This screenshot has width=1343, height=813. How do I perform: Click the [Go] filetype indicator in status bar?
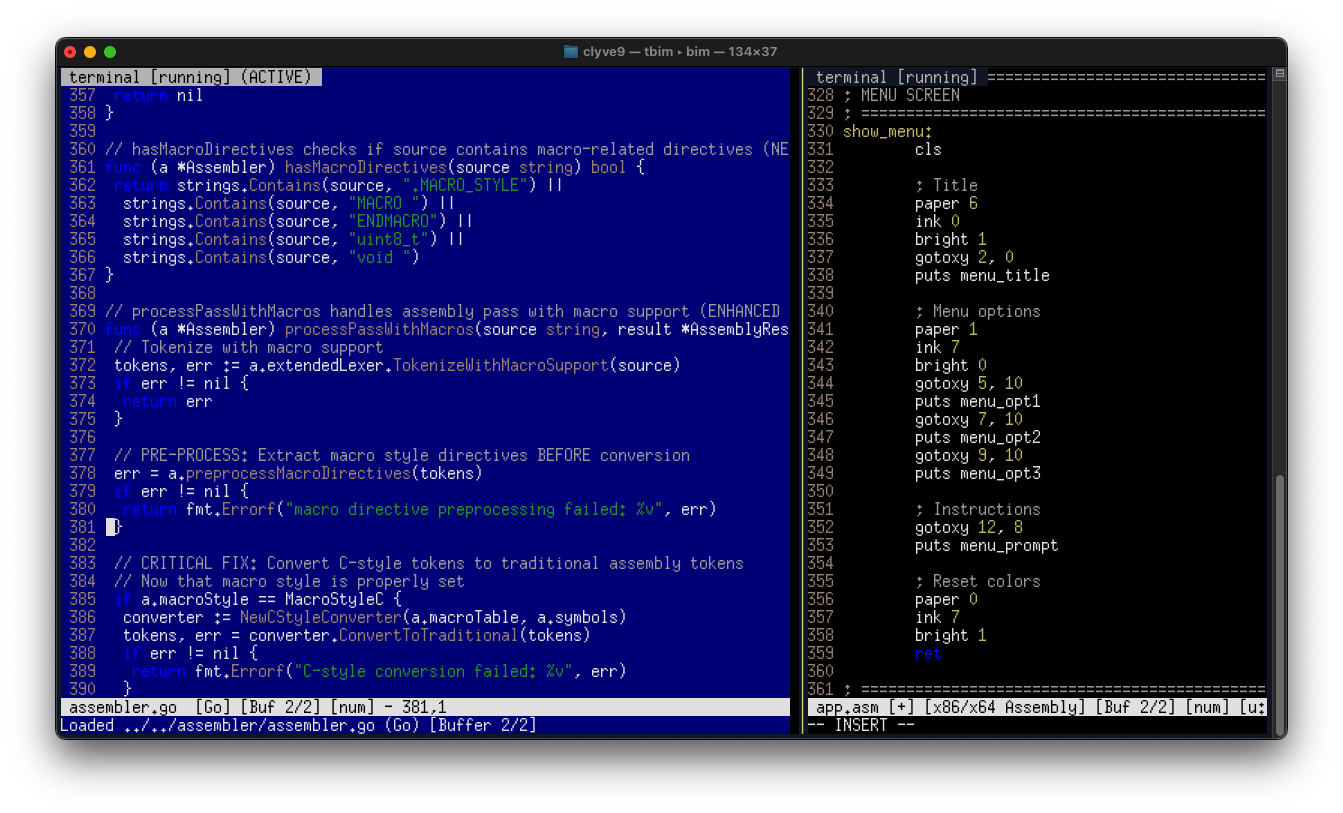coord(214,708)
